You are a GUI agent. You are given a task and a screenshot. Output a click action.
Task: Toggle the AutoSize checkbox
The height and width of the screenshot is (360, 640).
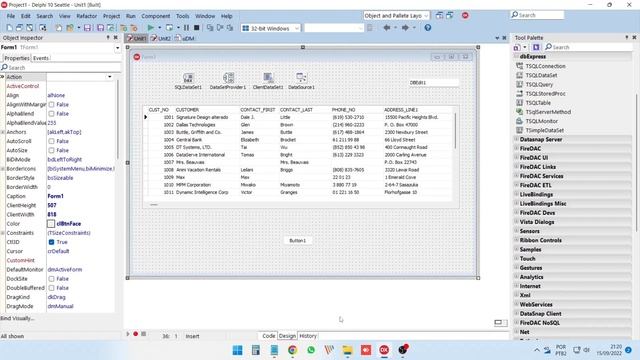tap(51, 150)
